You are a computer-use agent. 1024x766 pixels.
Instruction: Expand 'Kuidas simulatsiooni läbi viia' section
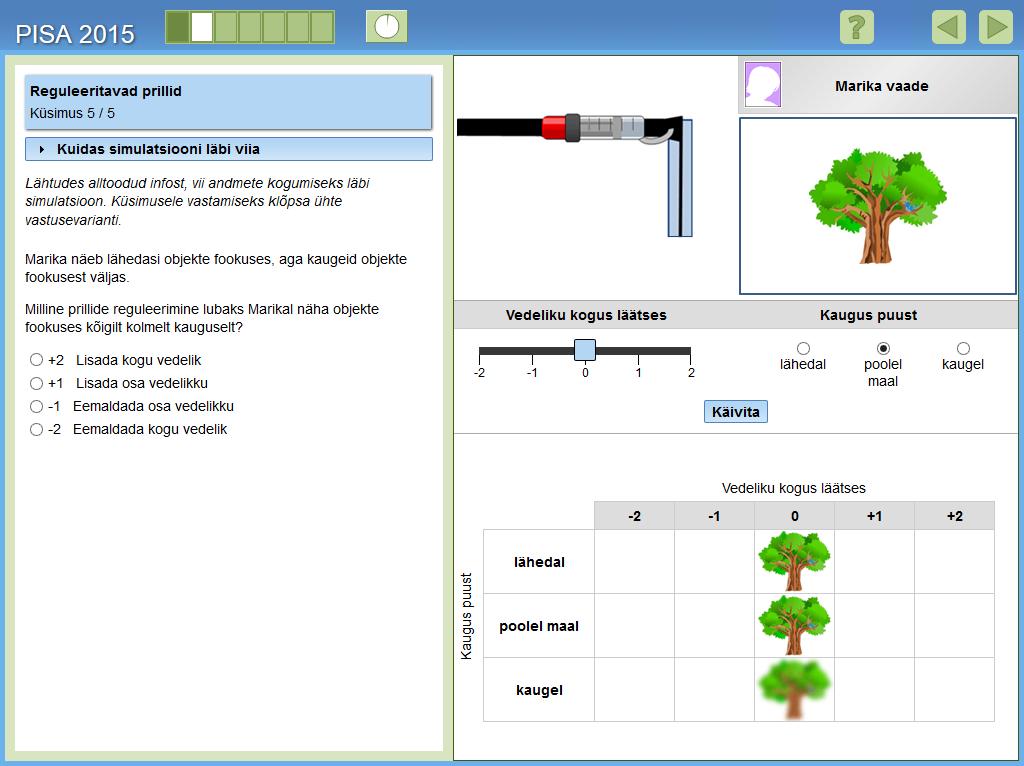[x=229, y=149]
